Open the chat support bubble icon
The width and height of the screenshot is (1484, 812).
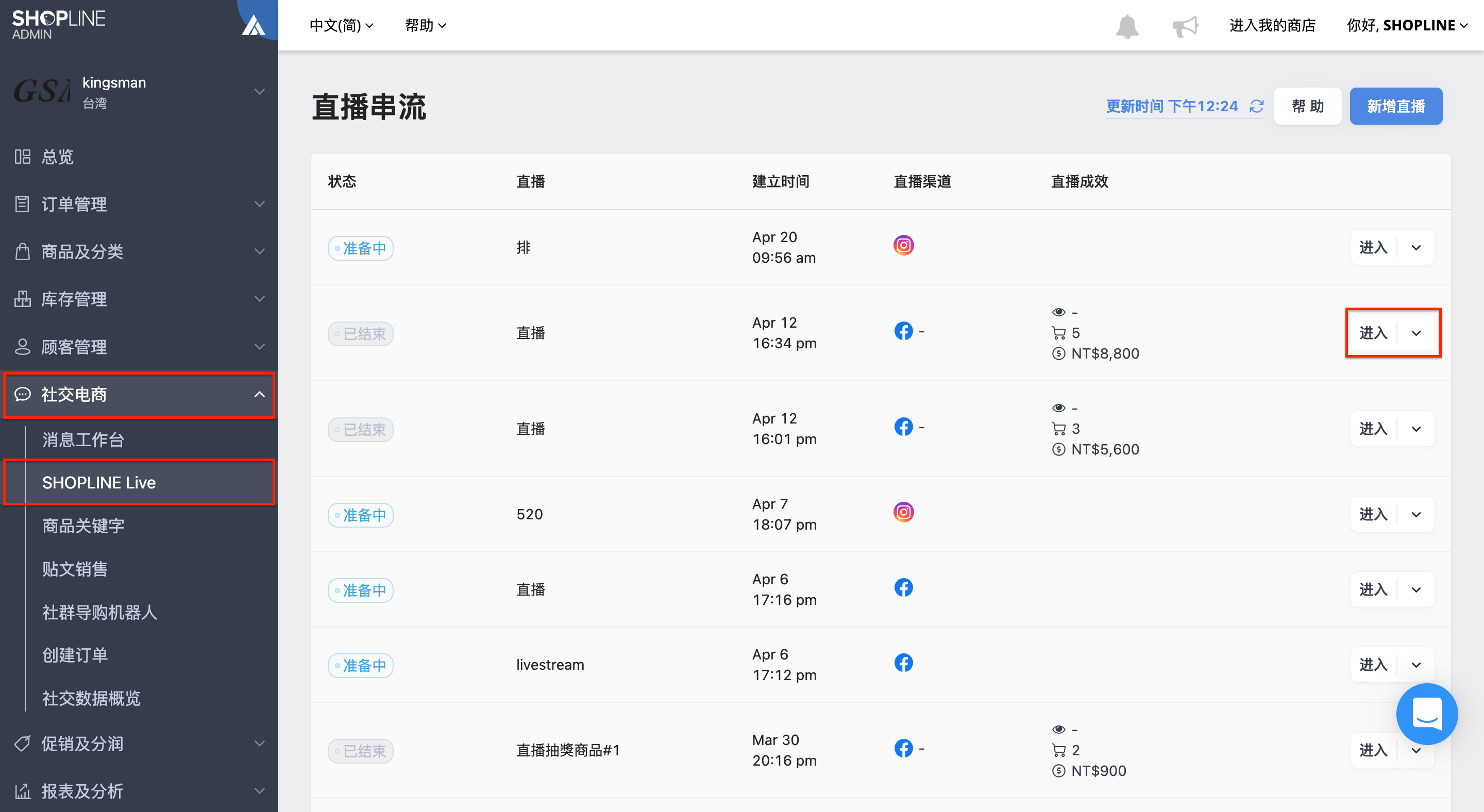point(1426,714)
